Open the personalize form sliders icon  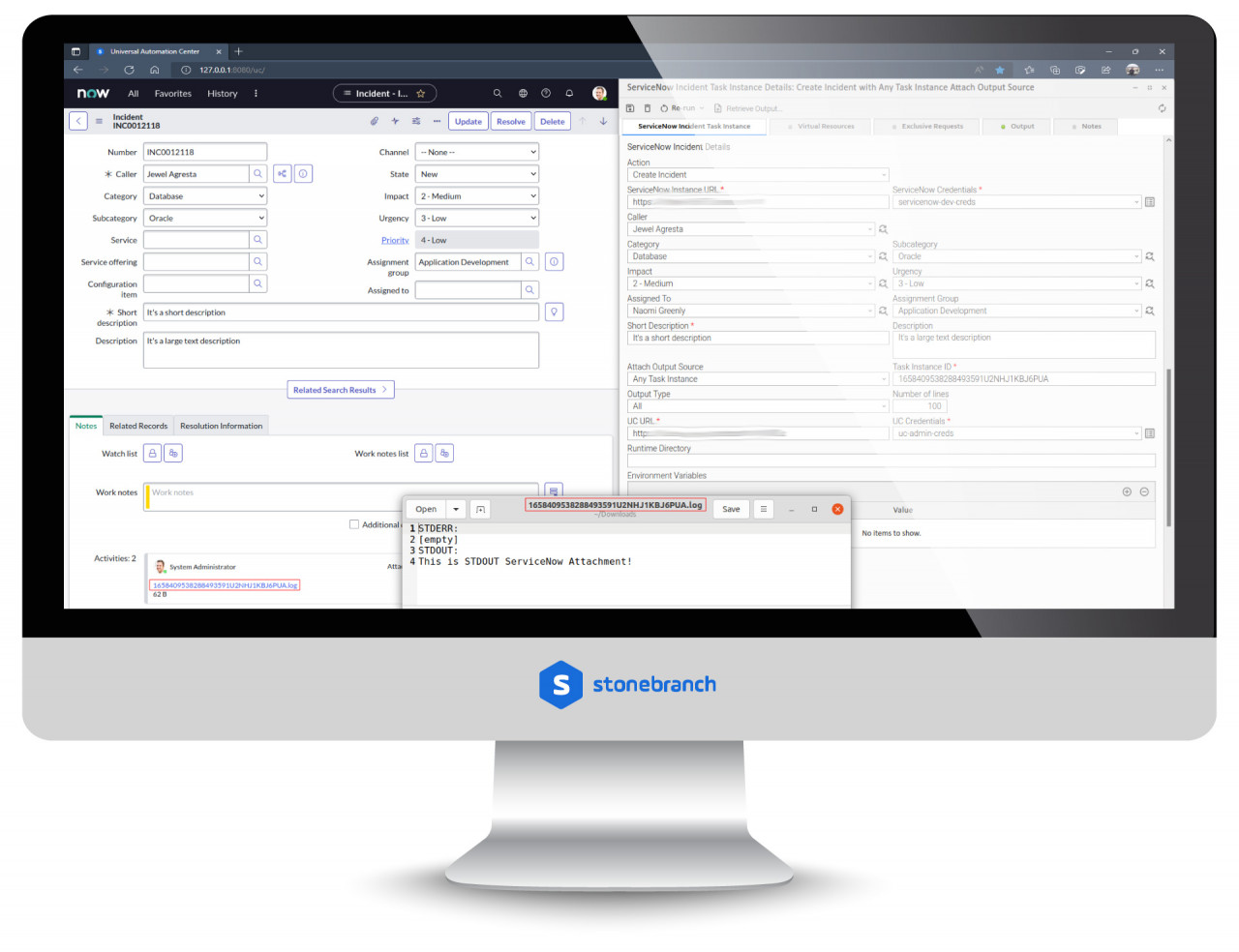[418, 121]
